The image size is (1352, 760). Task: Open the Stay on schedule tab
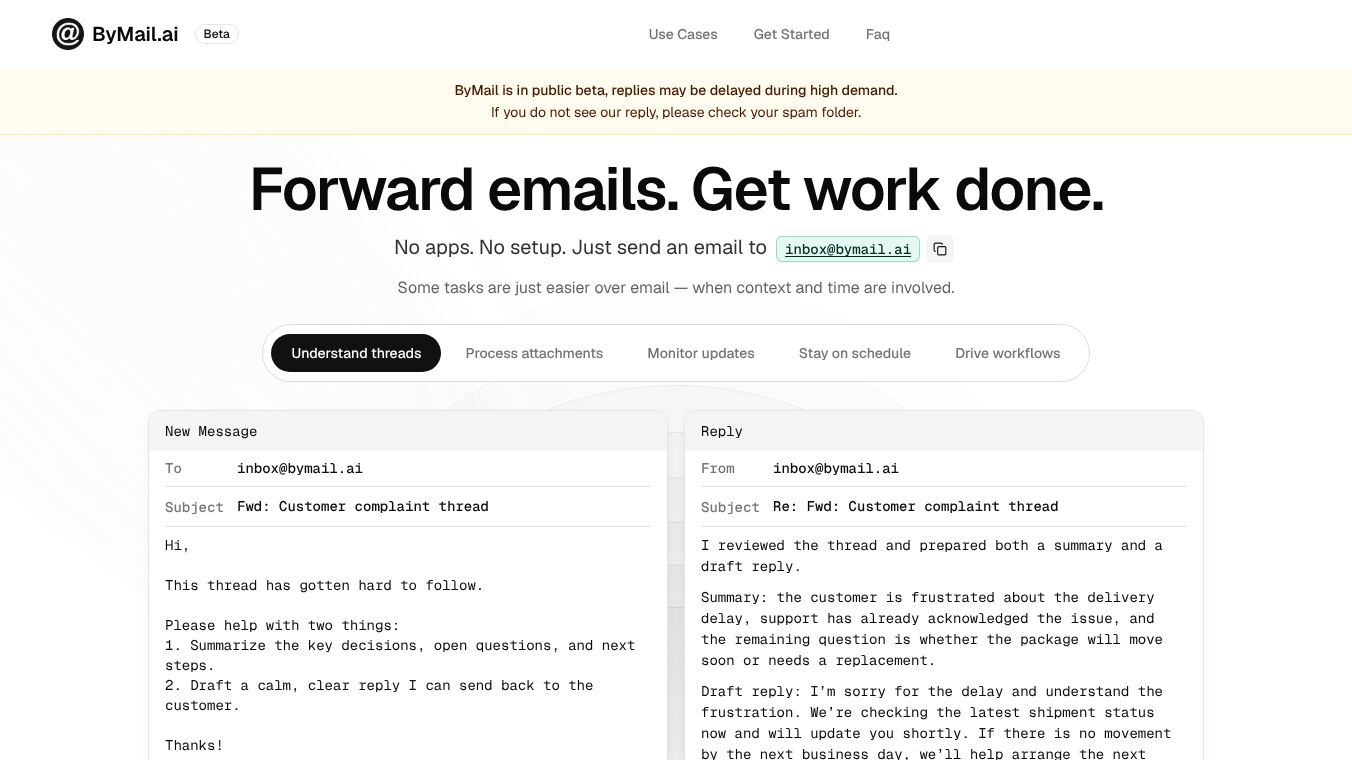coord(855,353)
